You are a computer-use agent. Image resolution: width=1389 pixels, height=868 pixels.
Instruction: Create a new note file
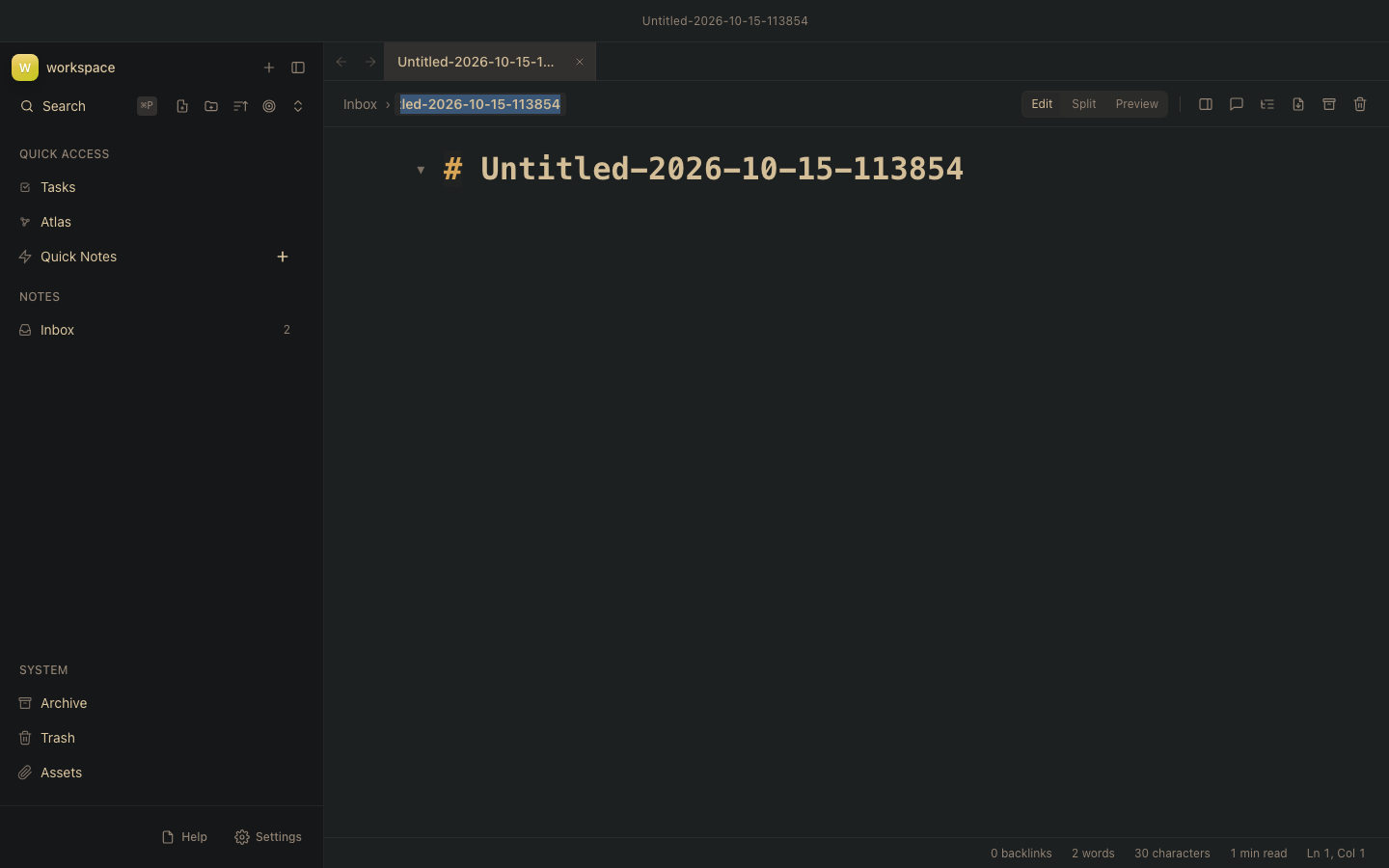[x=182, y=106]
